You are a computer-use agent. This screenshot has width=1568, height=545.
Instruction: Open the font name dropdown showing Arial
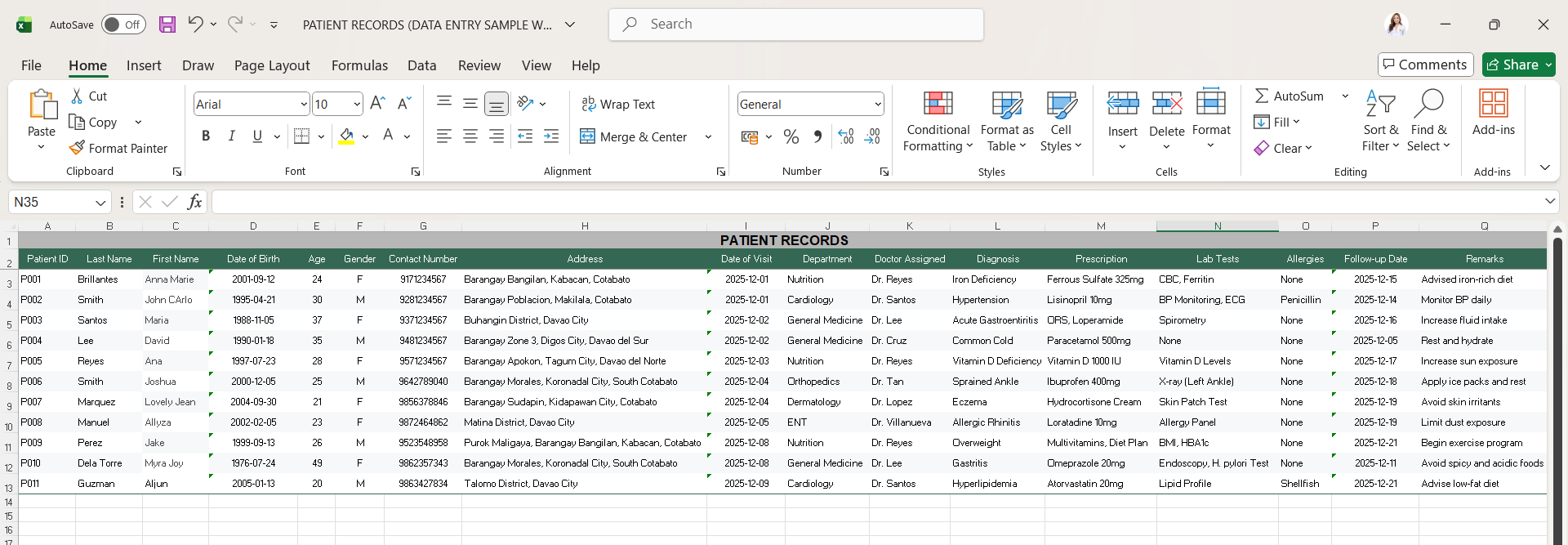coord(304,104)
